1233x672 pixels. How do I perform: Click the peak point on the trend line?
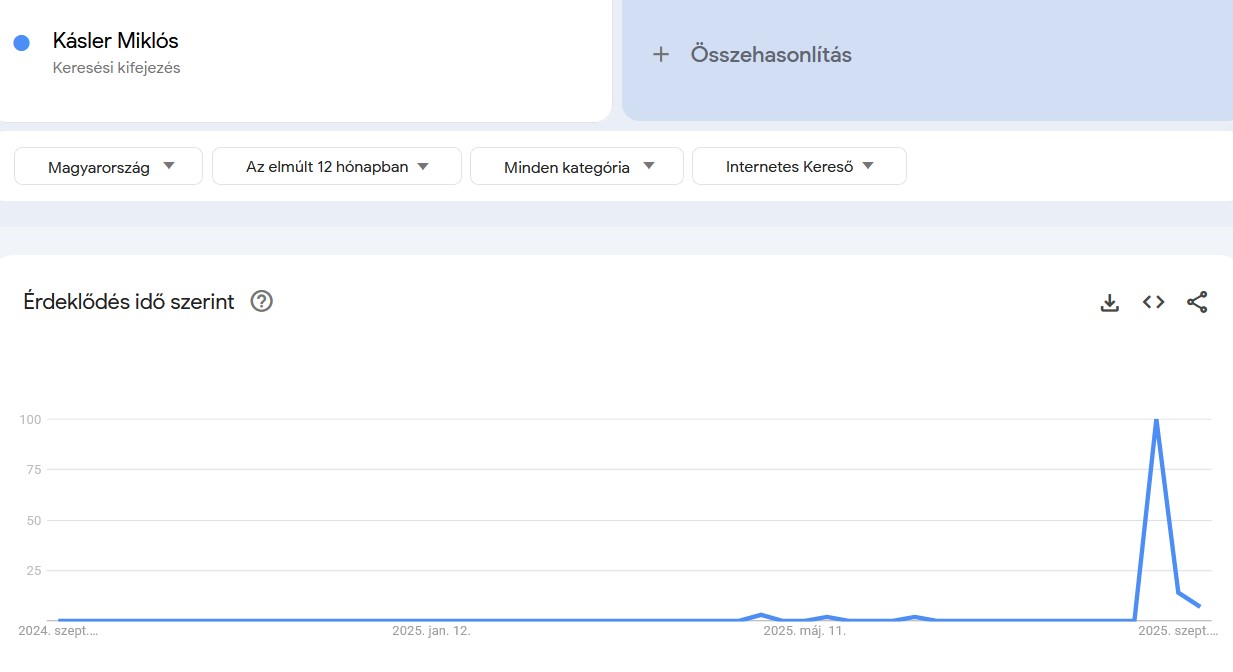[x=1157, y=421]
